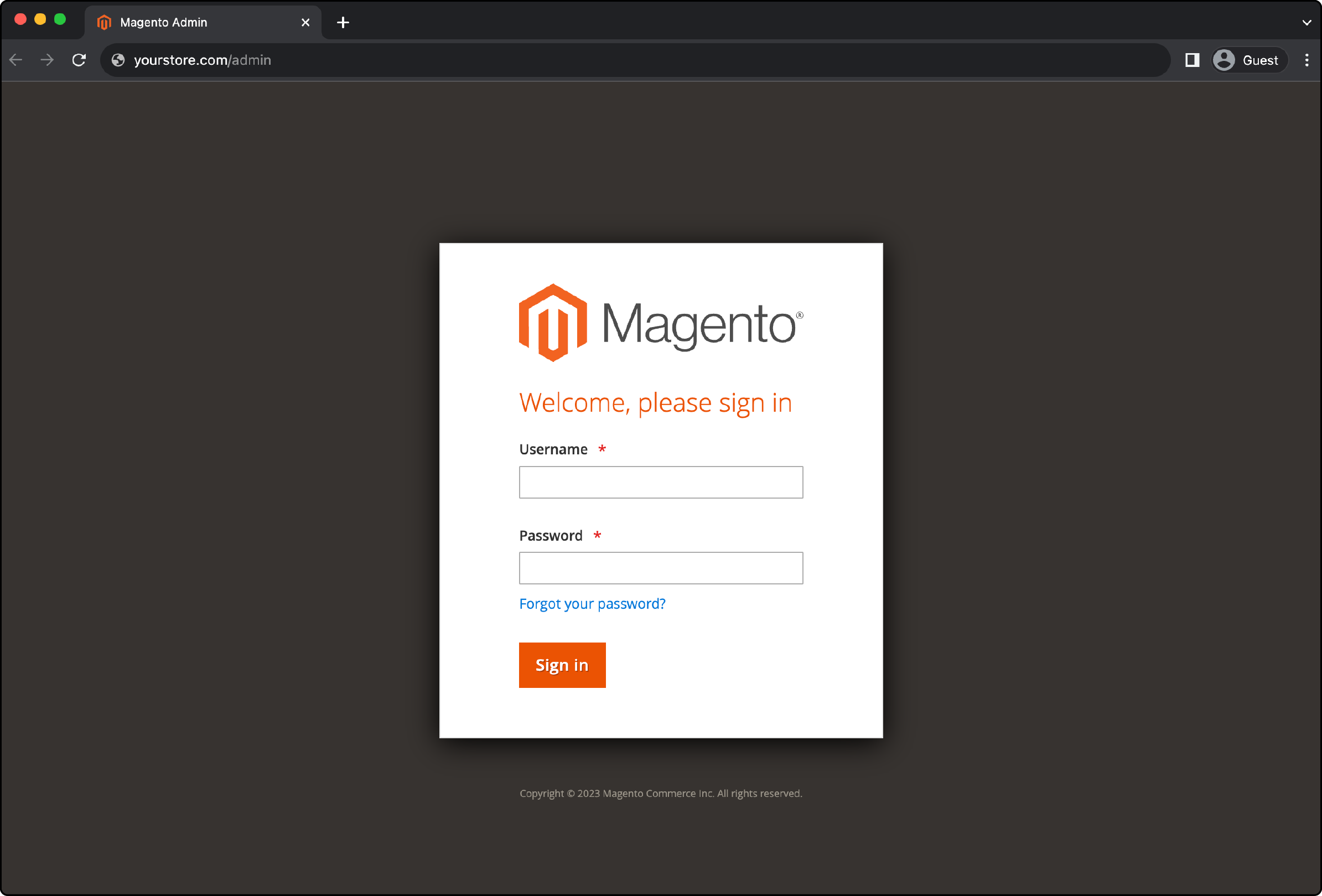Viewport: 1322px width, 896px height.
Task: Open the Guest profile button
Action: (1249, 60)
